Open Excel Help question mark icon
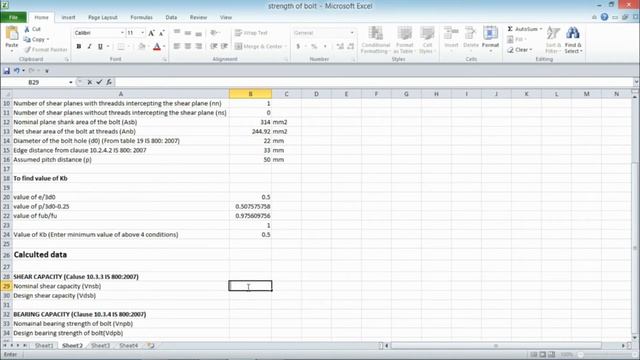 pyautogui.click(x=604, y=17)
